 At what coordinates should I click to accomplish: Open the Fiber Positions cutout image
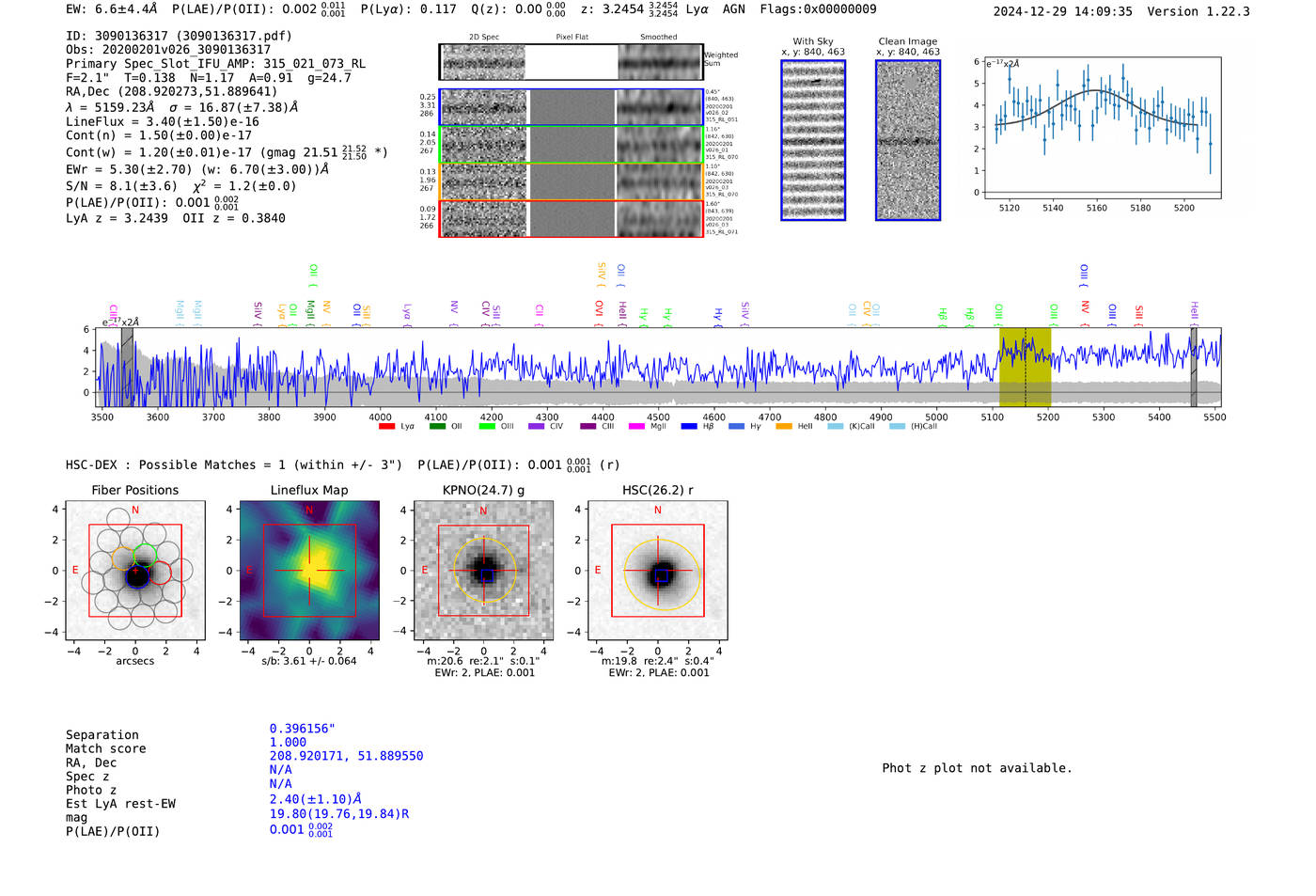click(135, 571)
